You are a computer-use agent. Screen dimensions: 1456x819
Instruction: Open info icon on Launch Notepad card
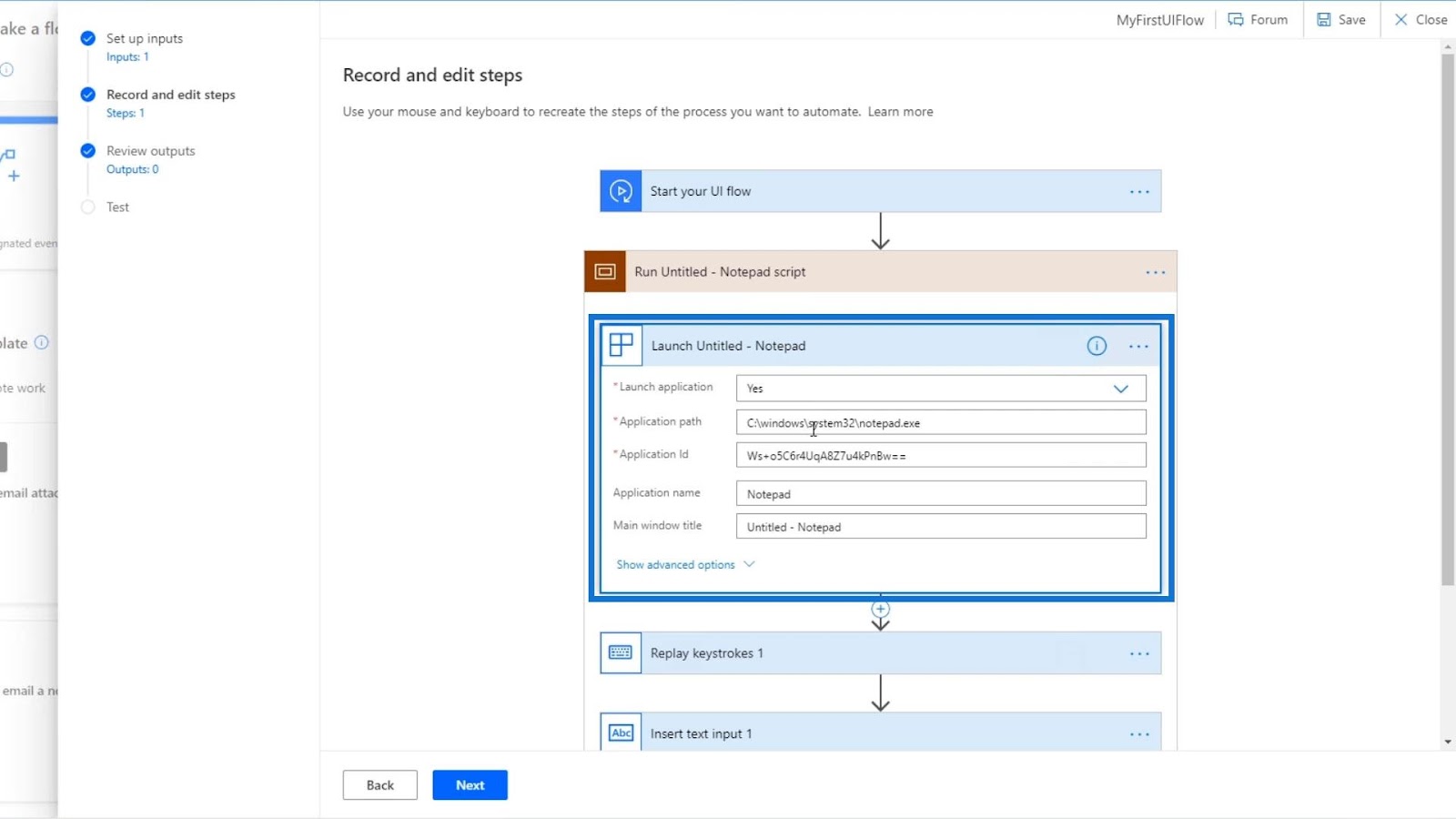[x=1097, y=346]
